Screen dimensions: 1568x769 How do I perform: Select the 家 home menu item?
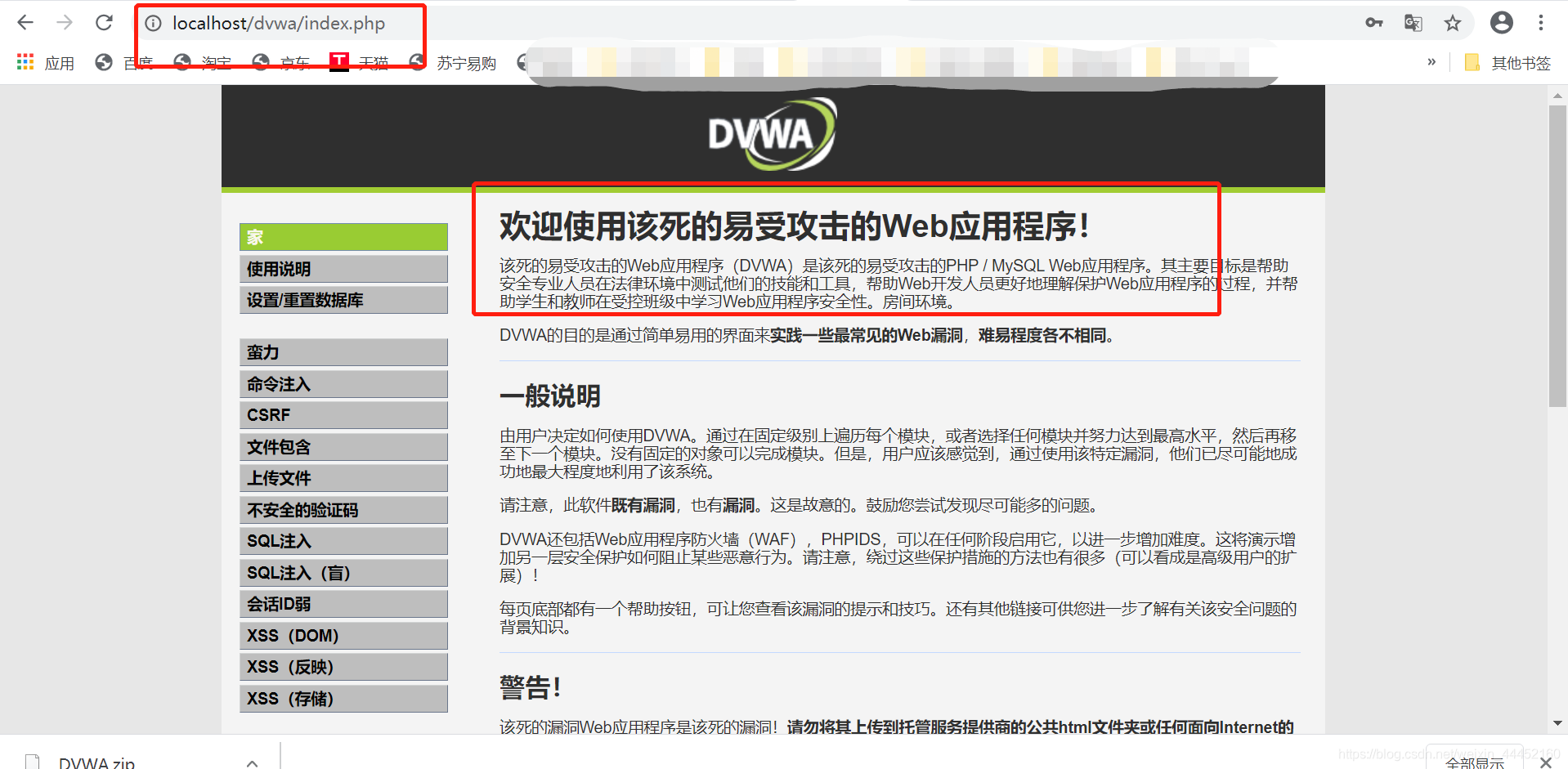click(343, 237)
